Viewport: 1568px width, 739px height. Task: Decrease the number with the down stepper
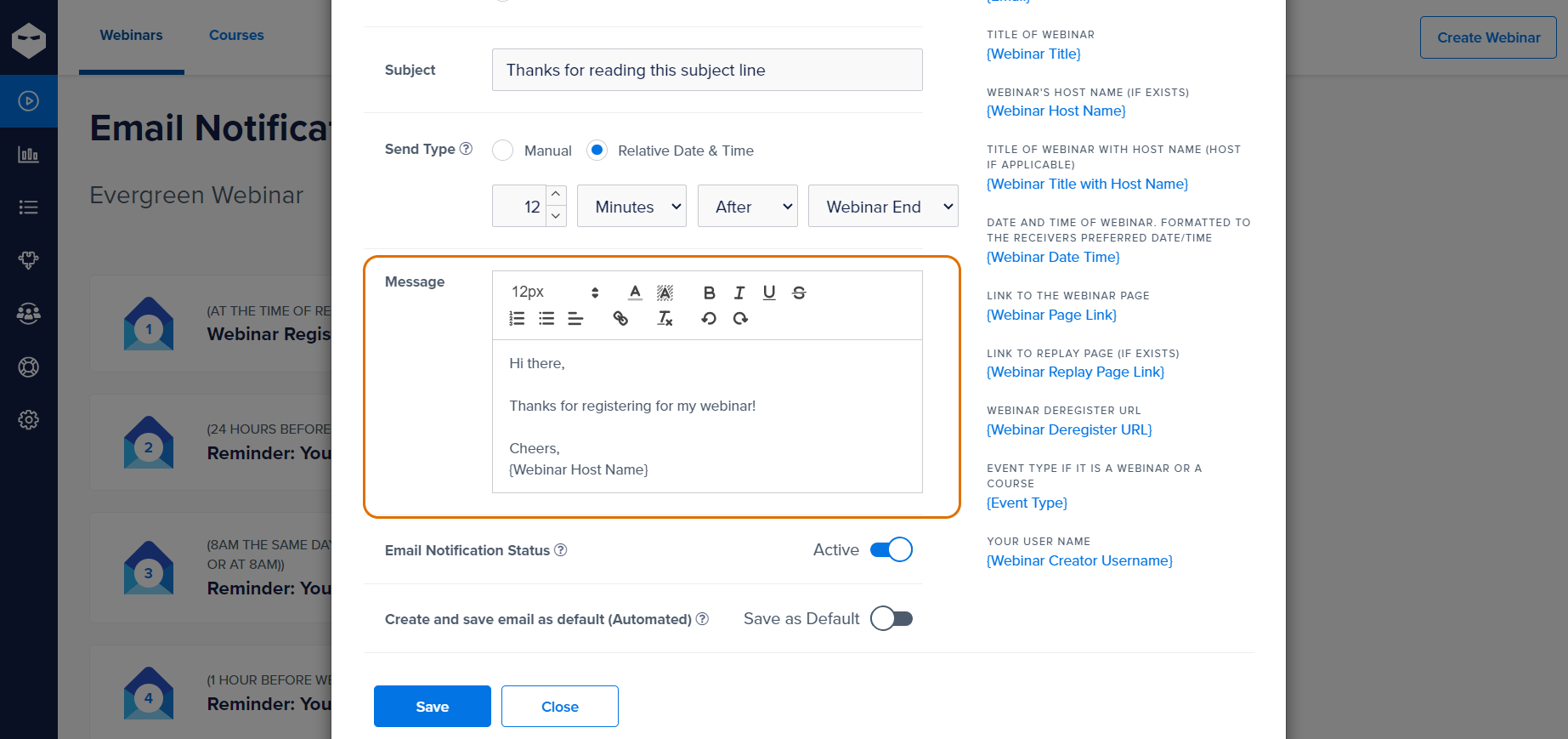[556, 216]
